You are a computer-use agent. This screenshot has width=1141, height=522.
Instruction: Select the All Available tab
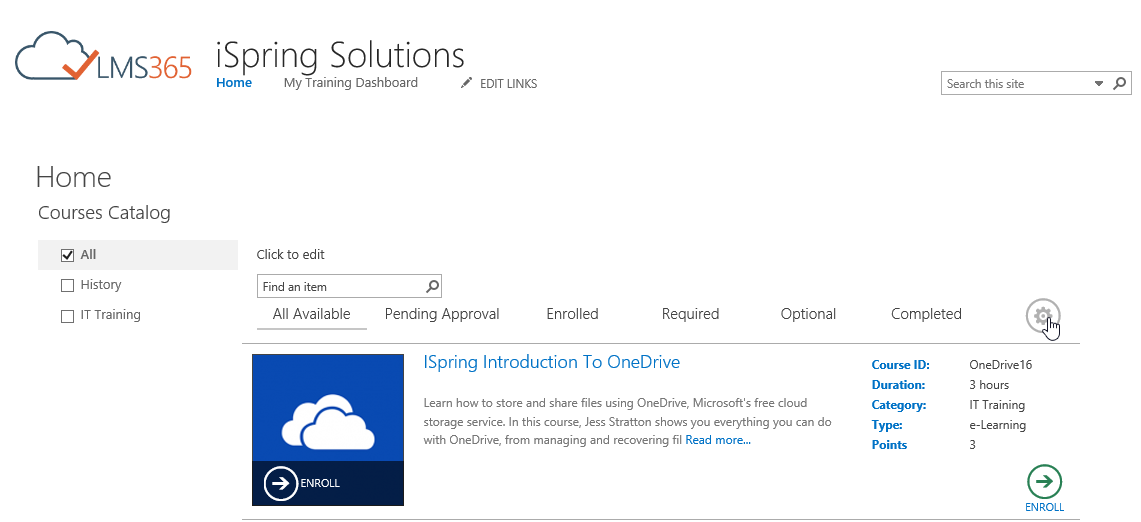311,314
